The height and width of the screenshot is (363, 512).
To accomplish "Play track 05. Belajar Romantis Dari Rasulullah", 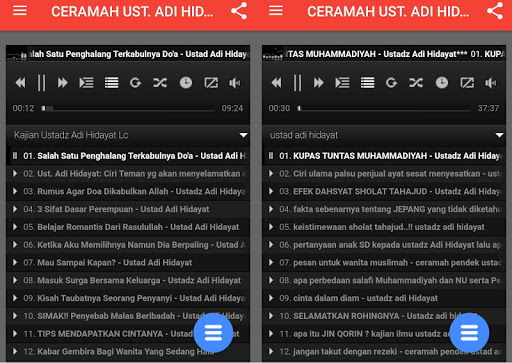I will [128, 227].
